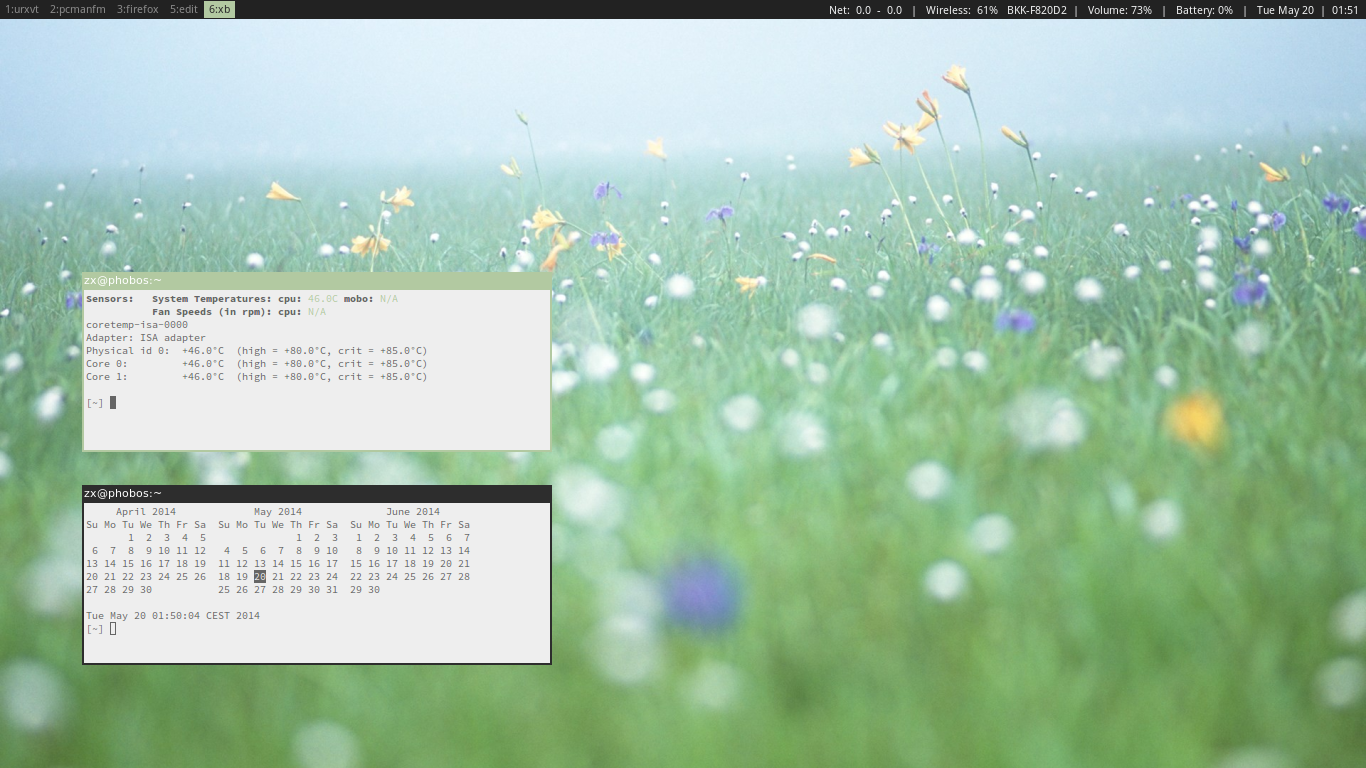Focus the sensors terminal via its title bar
The width and height of the screenshot is (1366, 768).
317,281
